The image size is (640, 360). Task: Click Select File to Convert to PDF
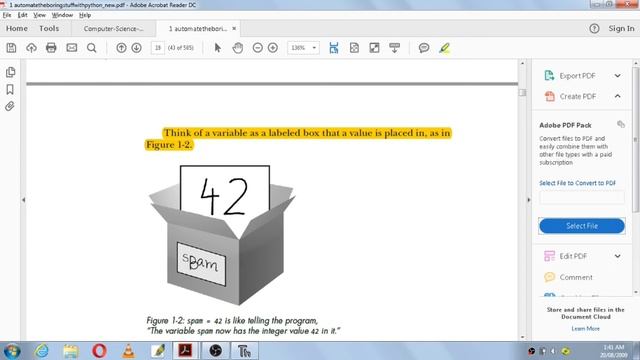pyautogui.click(x=578, y=183)
